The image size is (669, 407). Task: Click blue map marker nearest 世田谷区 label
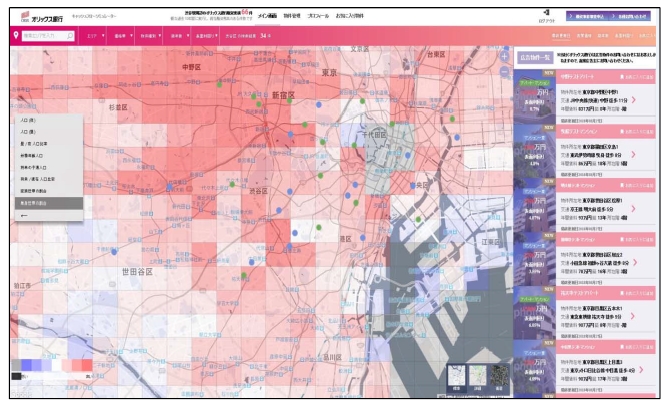pos(114,252)
